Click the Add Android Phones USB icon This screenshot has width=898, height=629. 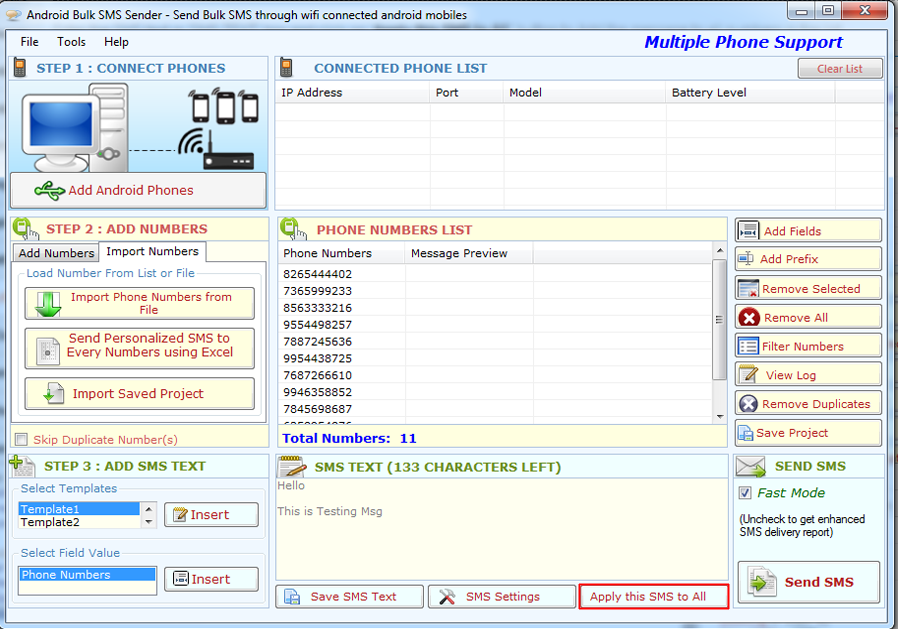tap(49, 190)
